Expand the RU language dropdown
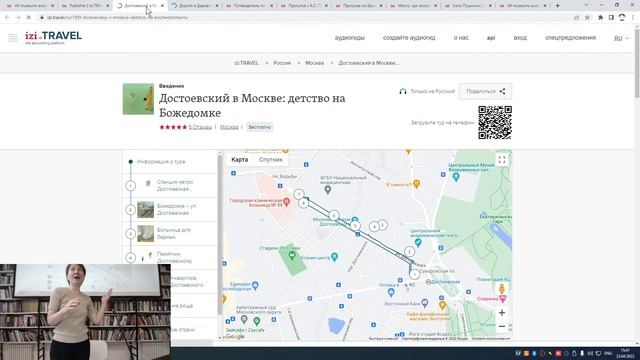 pyautogui.click(x=621, y=38)
